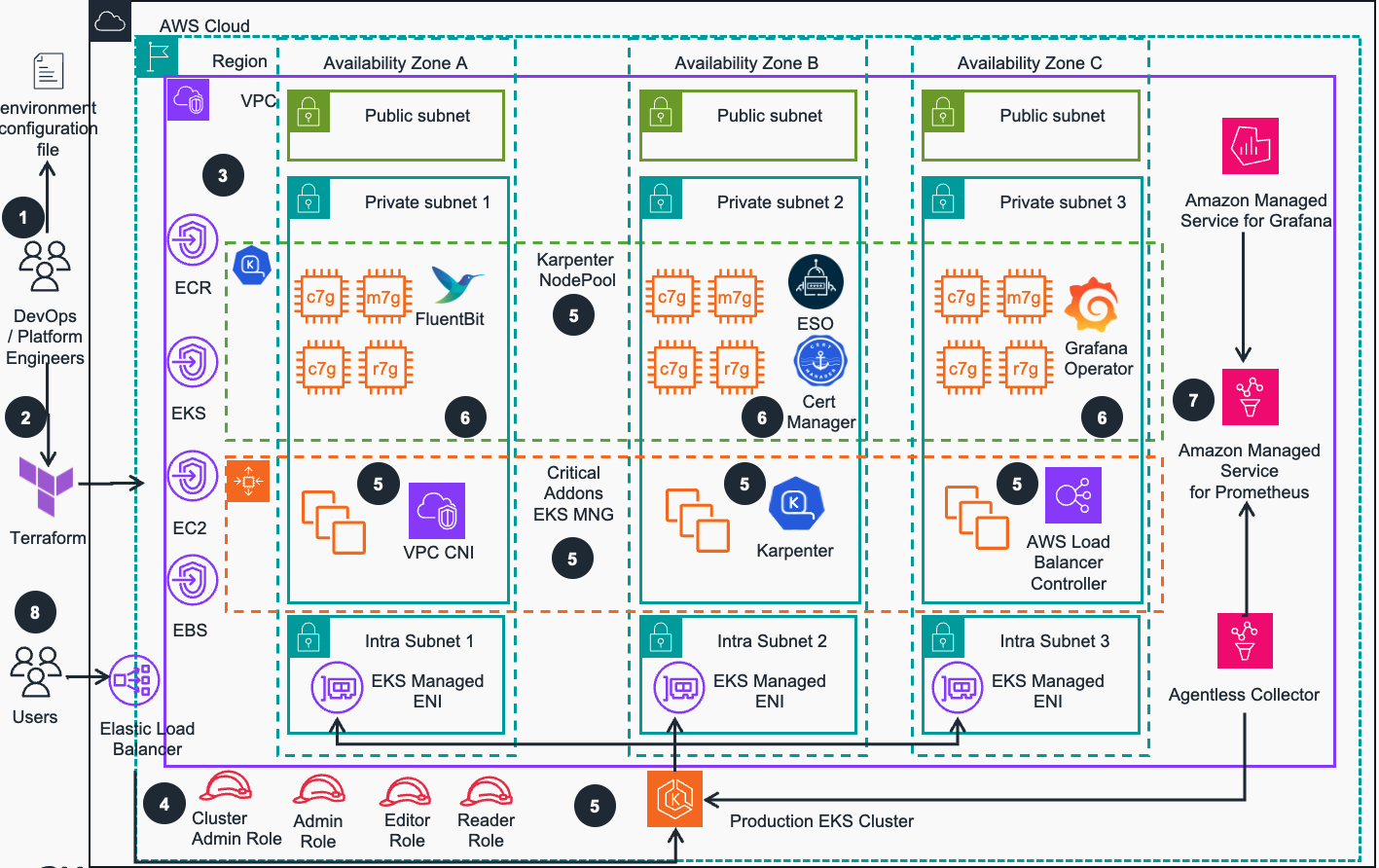Open the Amazon Managed Service for Grafana icon
The width and height of the screenshot is (1379, 868).
point(1251,146)
